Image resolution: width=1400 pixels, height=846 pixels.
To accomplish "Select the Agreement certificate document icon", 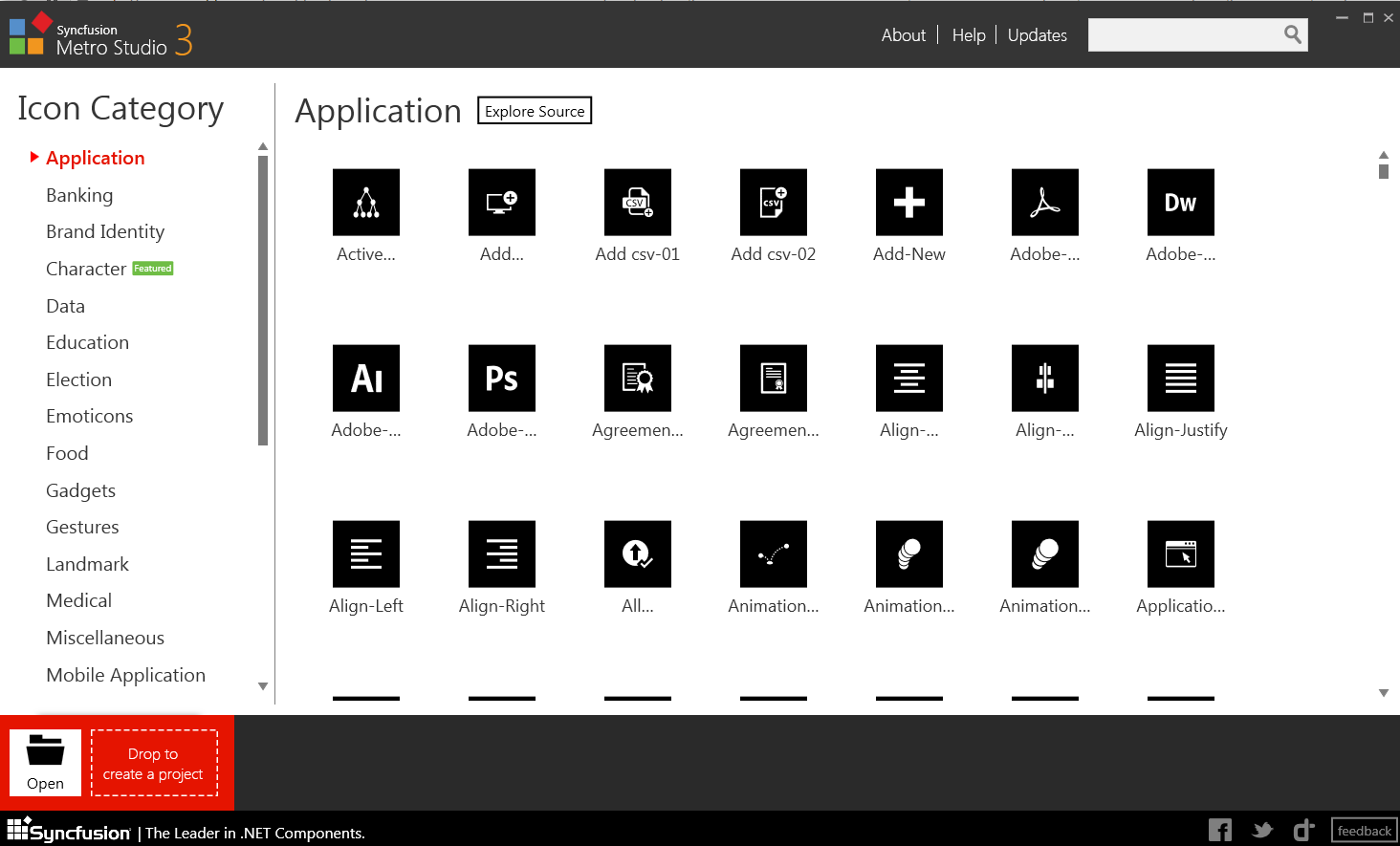I will (x=774, y=379).
